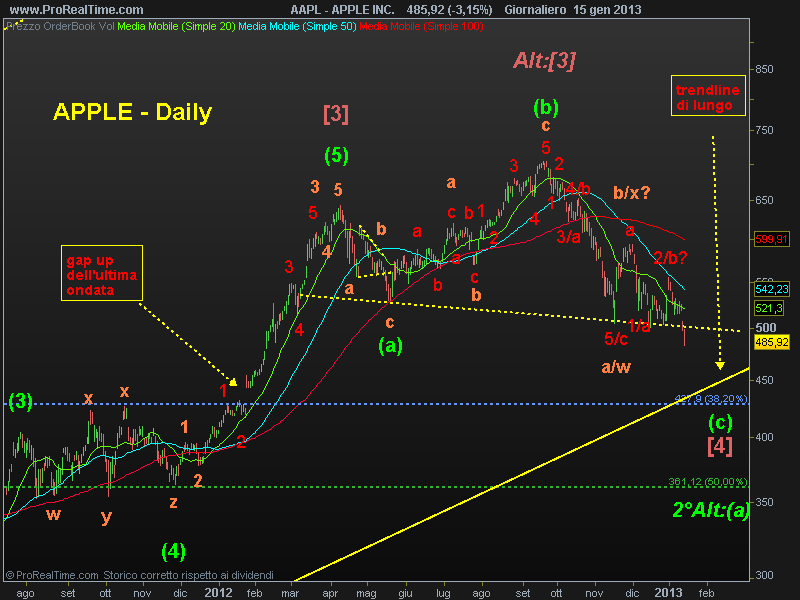Click the 361,12 (50,00%) Fibonacci label
Screen dimensions: 800x600
click(708, 482)
